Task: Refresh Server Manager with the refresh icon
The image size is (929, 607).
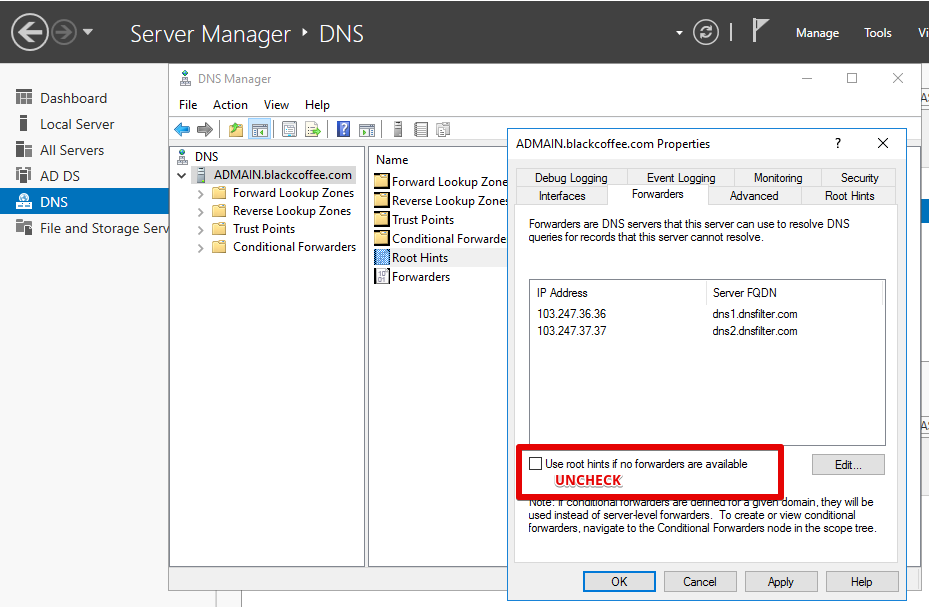Action: (706, 32)
